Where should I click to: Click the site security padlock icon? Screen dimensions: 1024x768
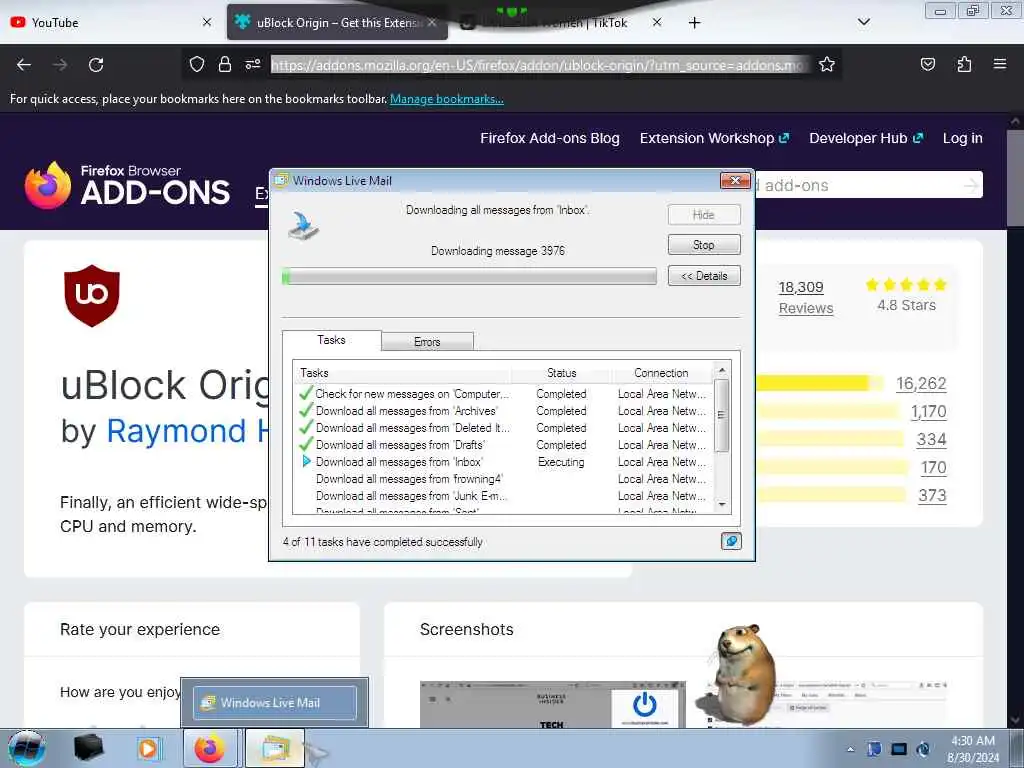point(225,64)
